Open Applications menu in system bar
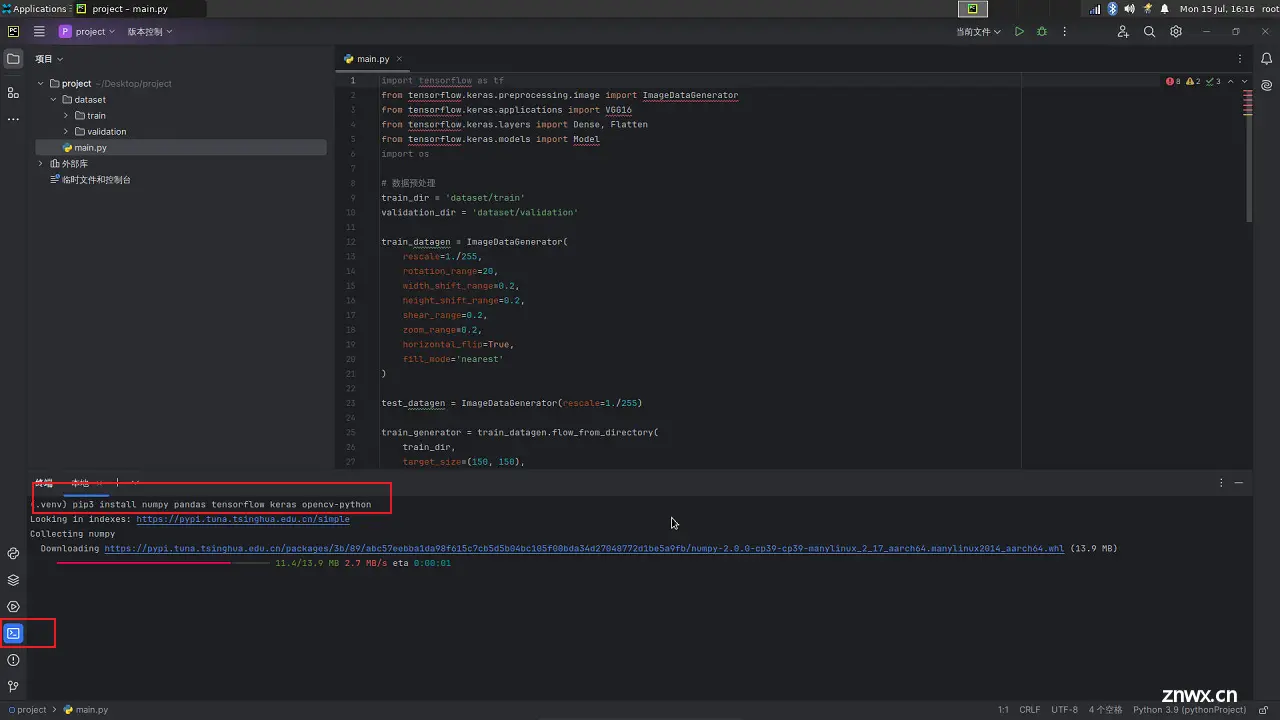The width and height of the screenshot is (1280, 720). click(33, 9)
